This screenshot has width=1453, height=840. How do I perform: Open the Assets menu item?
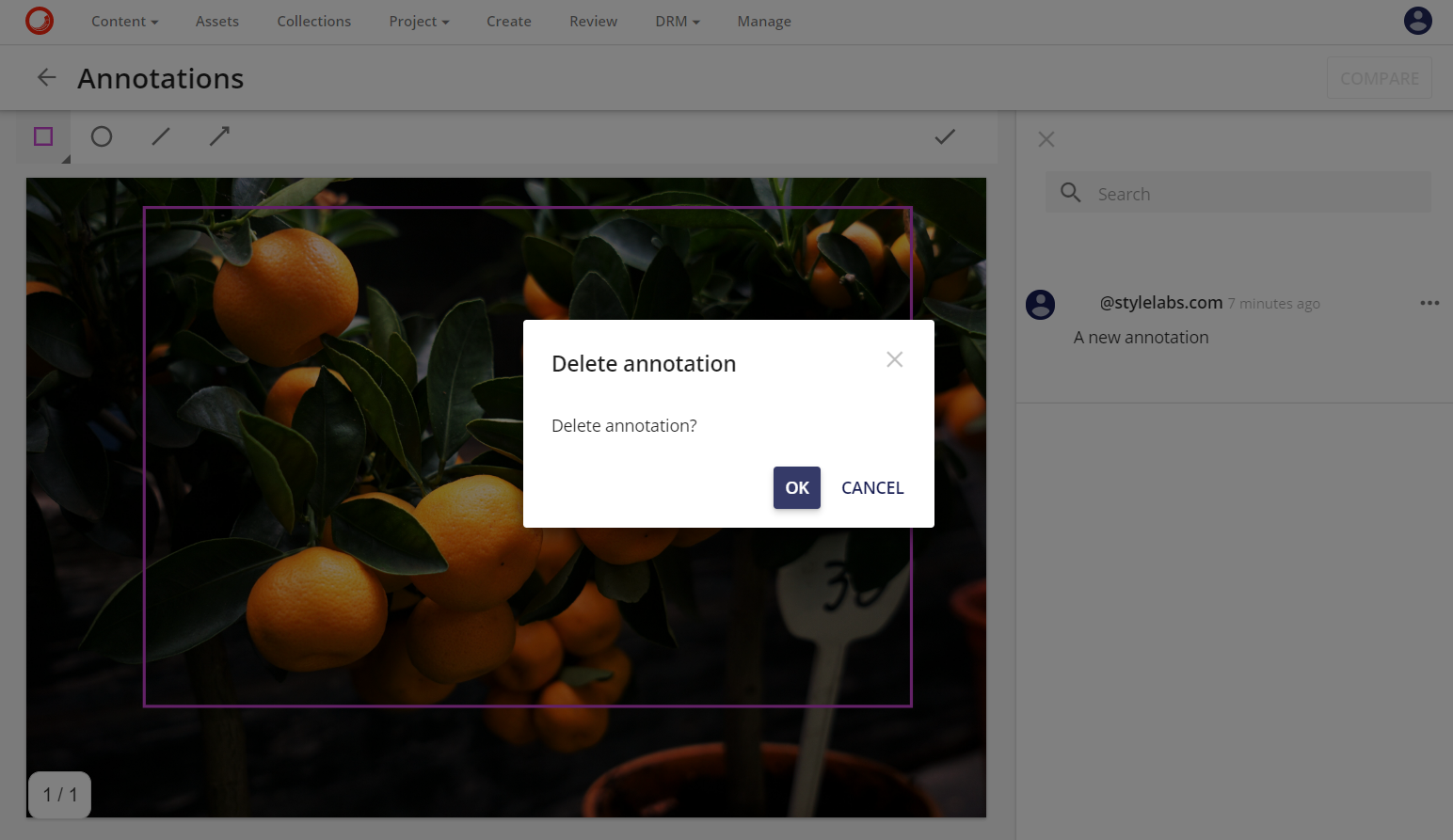pos(216,21)
